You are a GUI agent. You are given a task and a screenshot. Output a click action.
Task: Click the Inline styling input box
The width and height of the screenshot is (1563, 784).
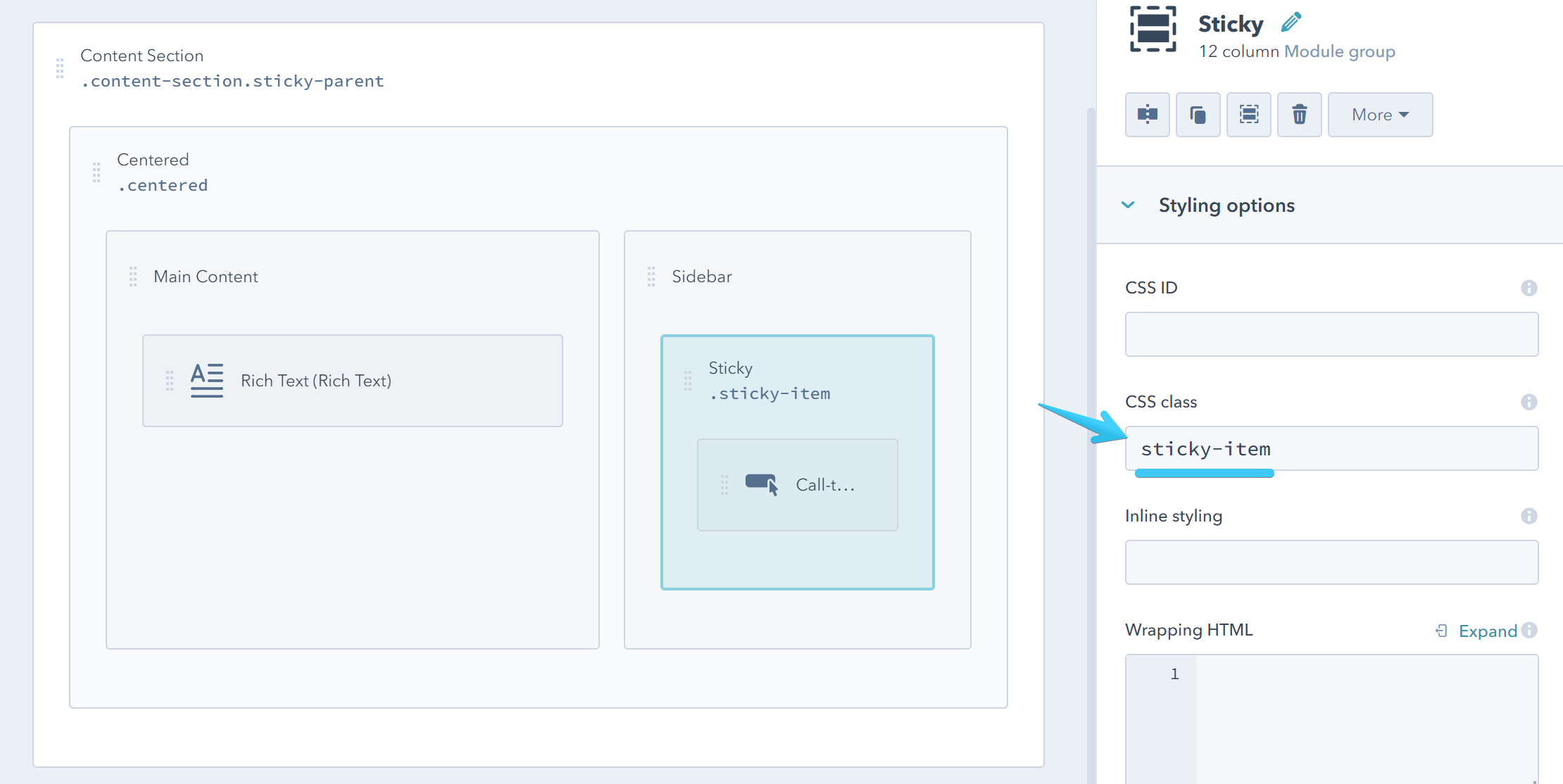coord(1331,562)
